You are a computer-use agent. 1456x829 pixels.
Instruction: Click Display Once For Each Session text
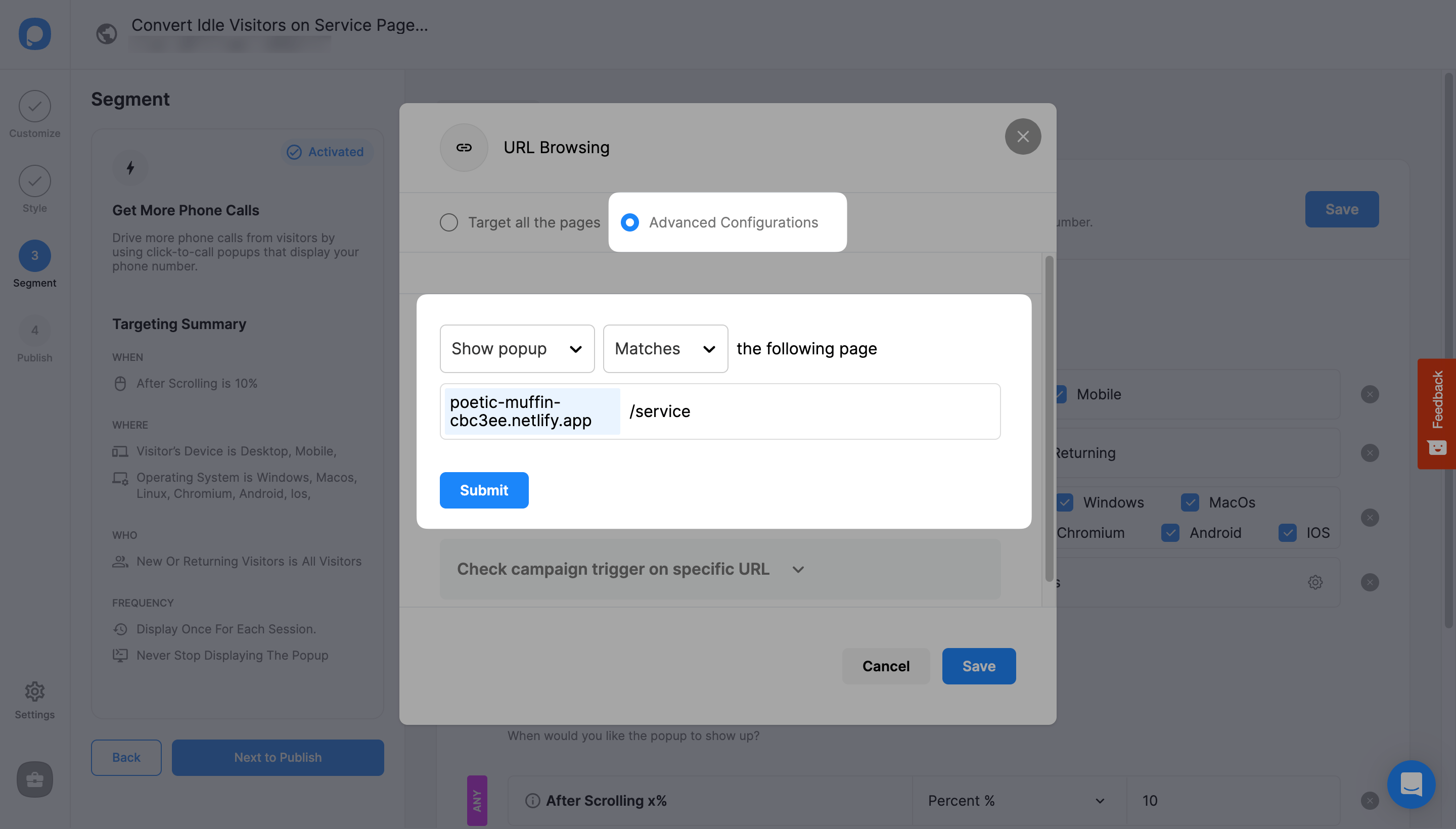(226, 629)
